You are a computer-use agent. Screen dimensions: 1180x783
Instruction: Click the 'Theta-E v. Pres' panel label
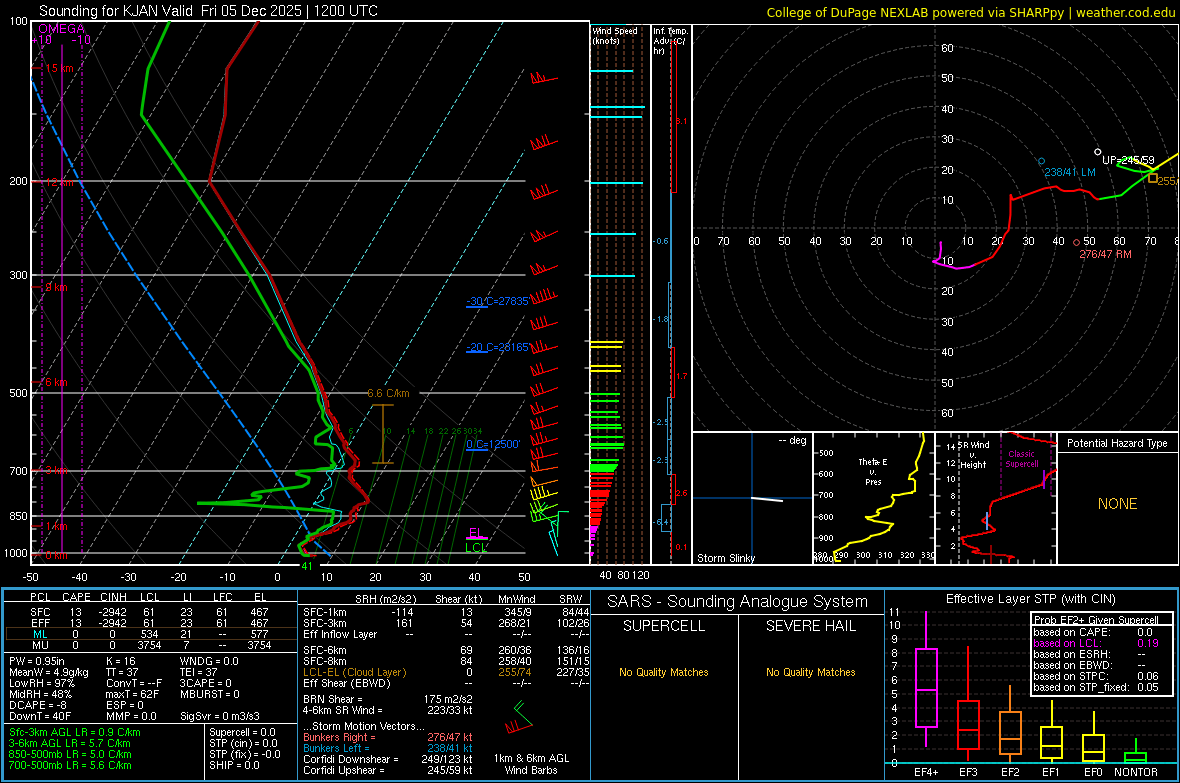(873, 471)
